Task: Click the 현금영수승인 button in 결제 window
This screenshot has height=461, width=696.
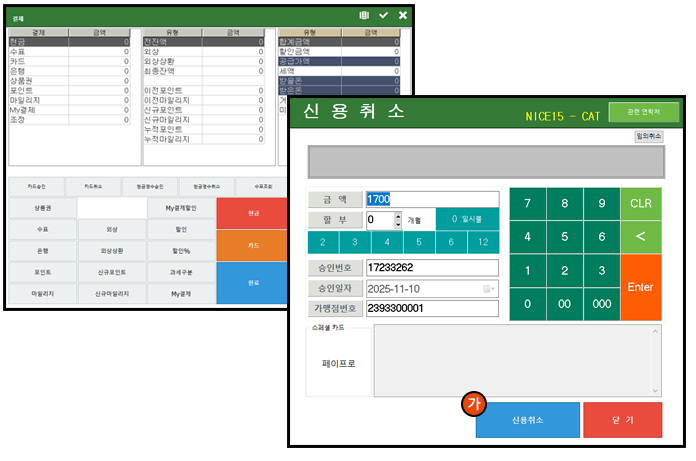Action: coord(150,187)
